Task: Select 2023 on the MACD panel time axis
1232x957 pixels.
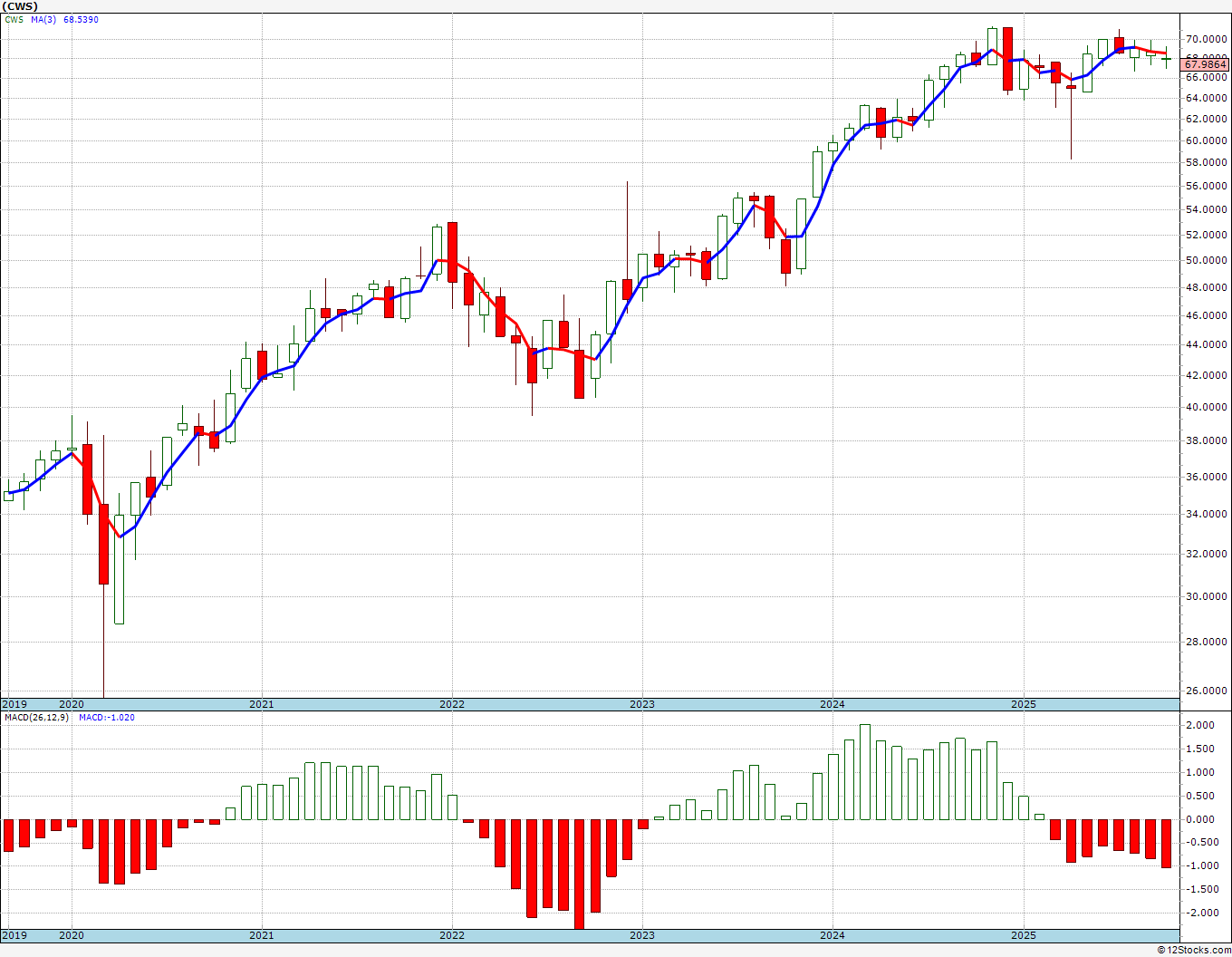Action: pos(642,935)
